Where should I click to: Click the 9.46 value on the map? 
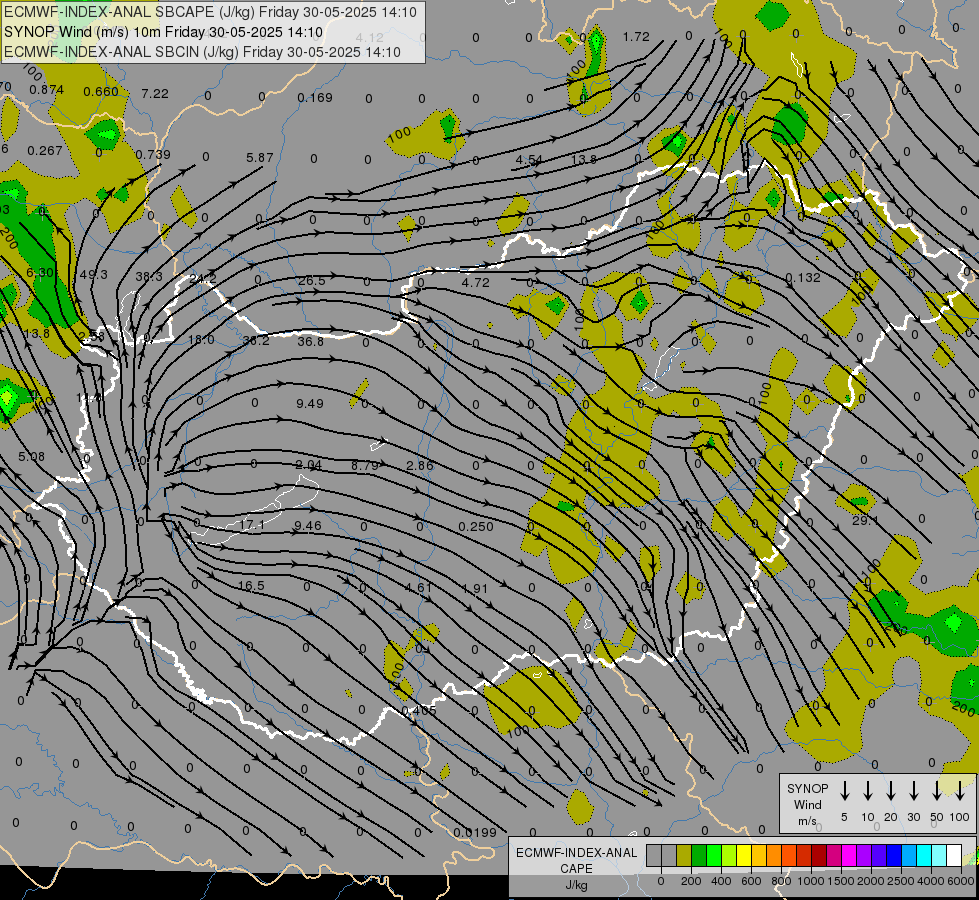(x=308, y=525)
